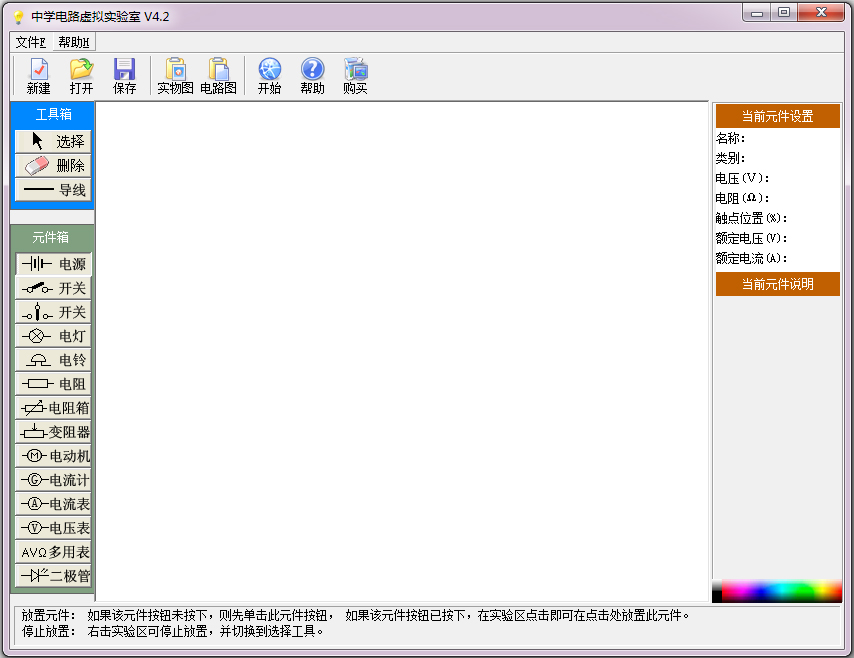This screenshot has height=658, width=854.
Task: Start simulation with 开始 icon
Action: click(x=270, y=76)
